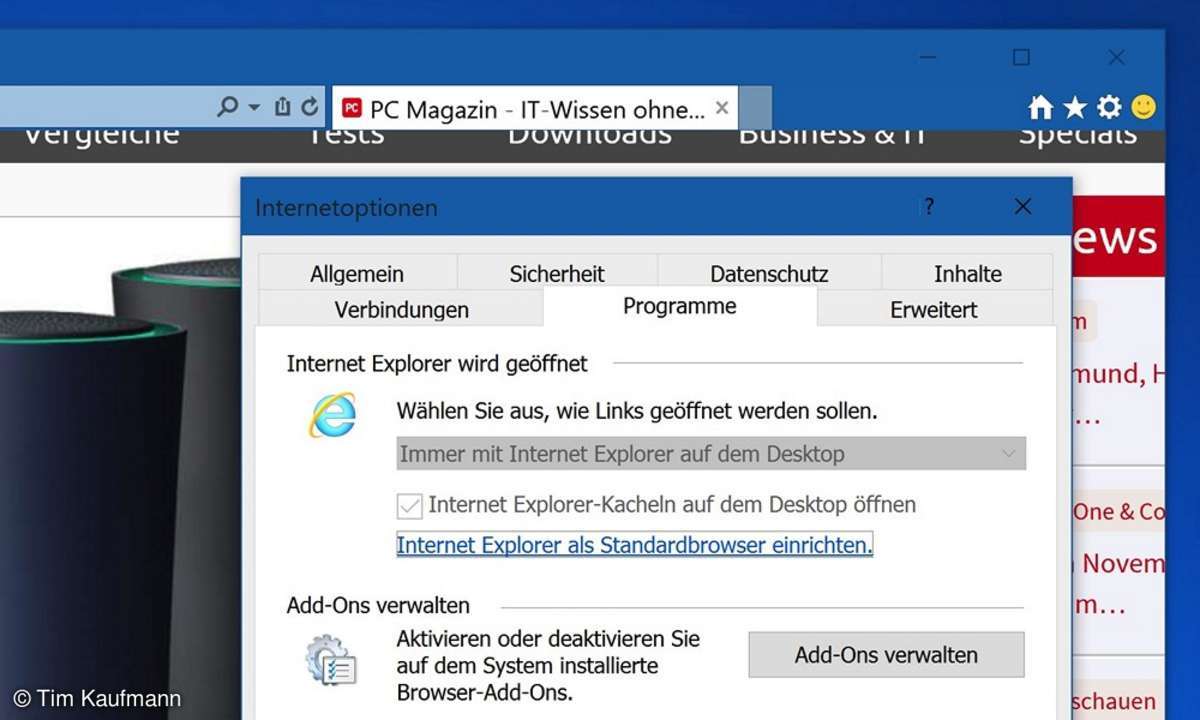This screenshot has width=1200, height=720.
Task: Switch to the Inhalte tab
Action: [967, 273]
